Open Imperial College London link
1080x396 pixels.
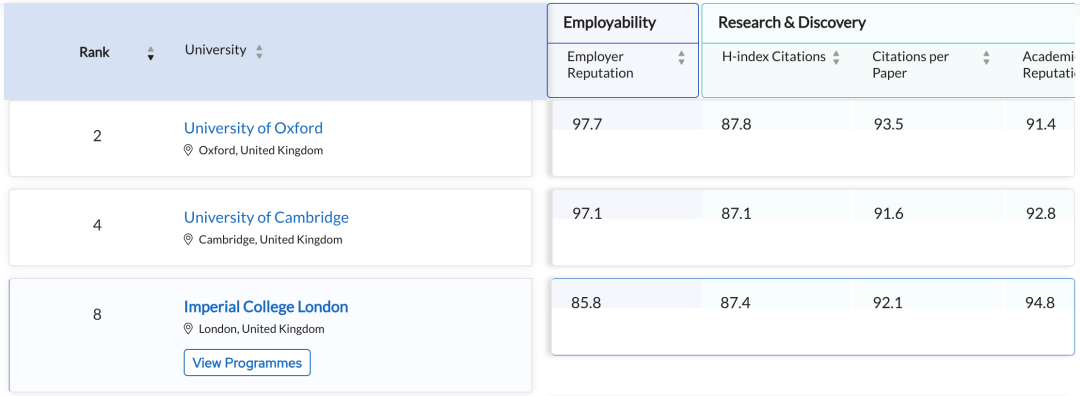266,306
